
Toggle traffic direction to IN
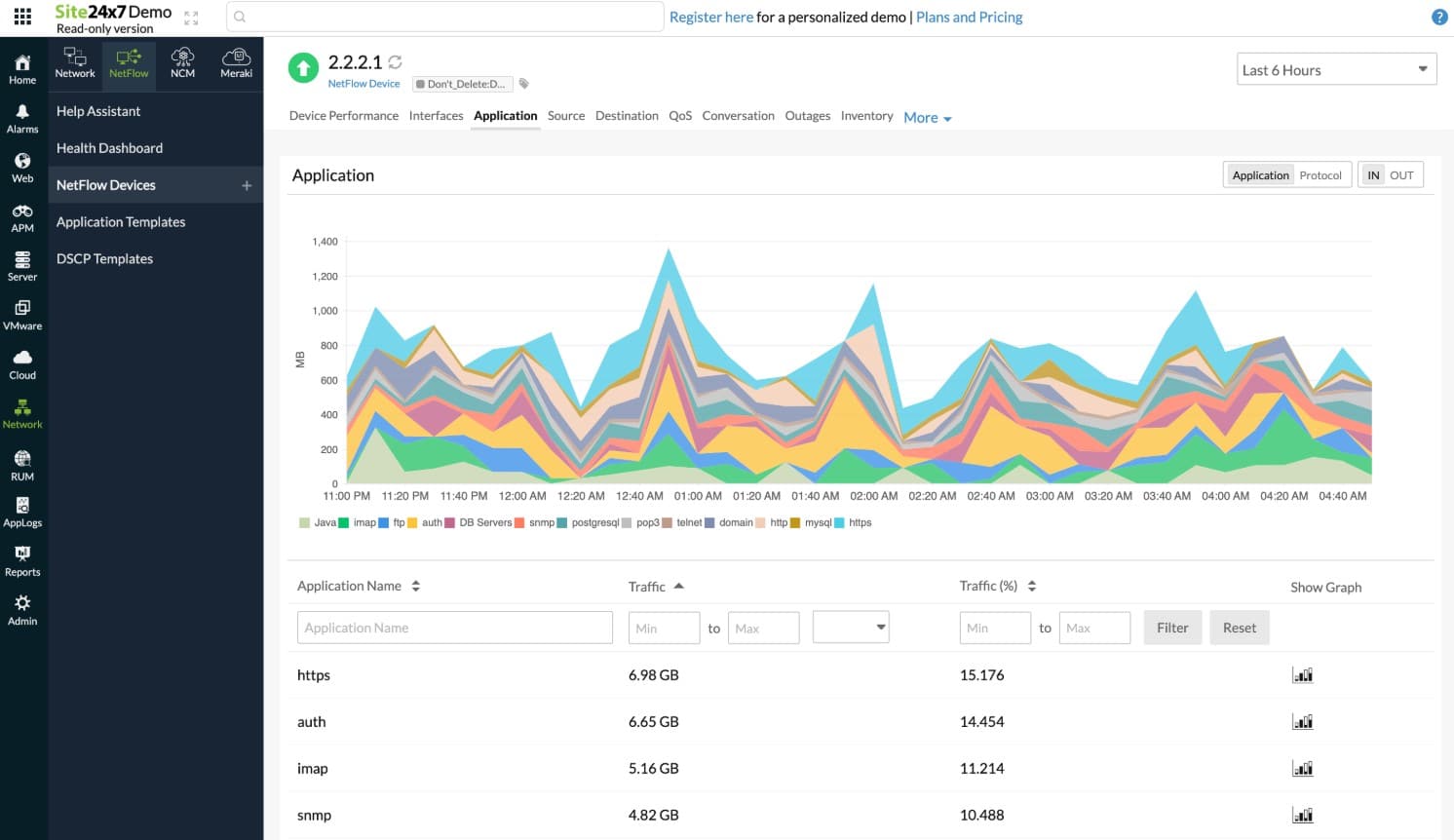(x=1373, y=175)
